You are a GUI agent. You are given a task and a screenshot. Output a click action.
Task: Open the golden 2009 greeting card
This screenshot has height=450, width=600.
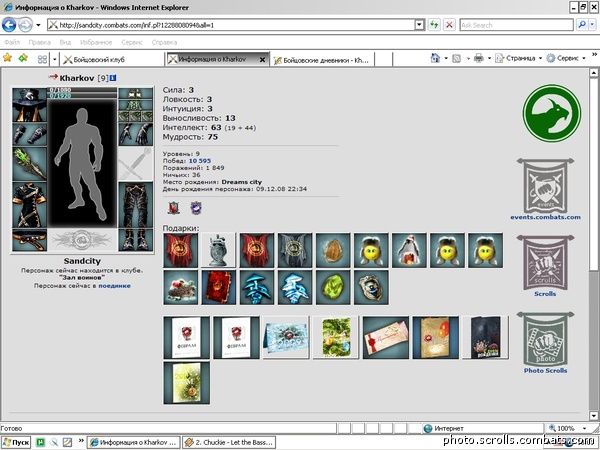[187, 383]
